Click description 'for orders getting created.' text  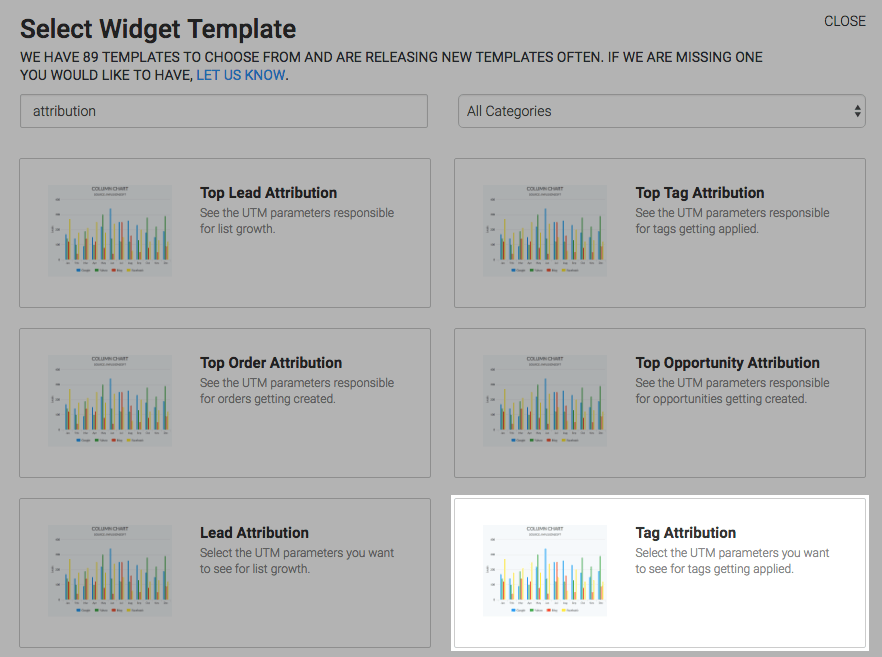coord(268,399)
